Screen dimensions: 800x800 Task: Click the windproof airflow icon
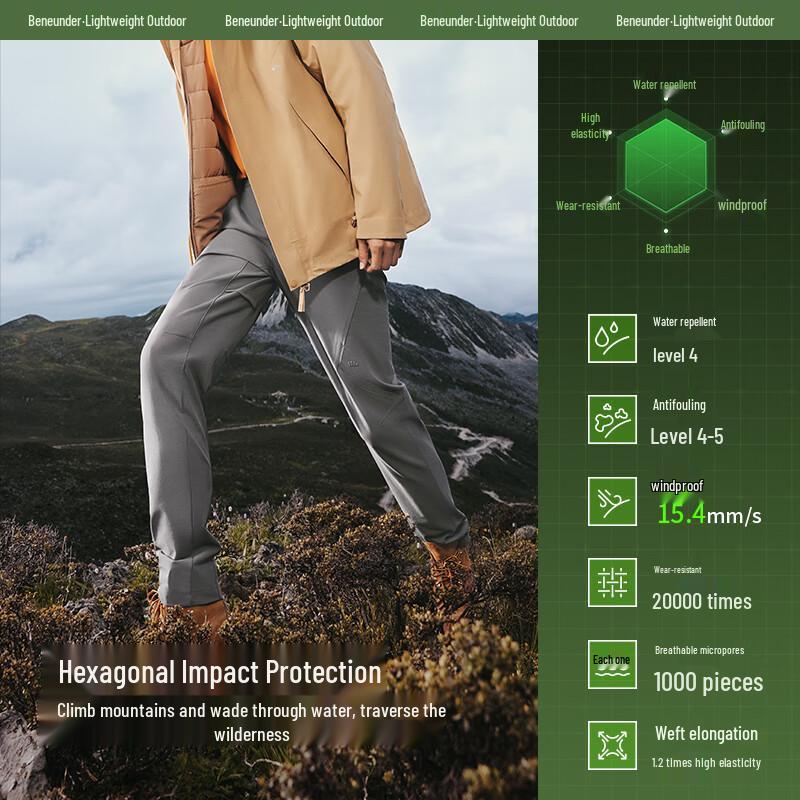click(612, 501)
